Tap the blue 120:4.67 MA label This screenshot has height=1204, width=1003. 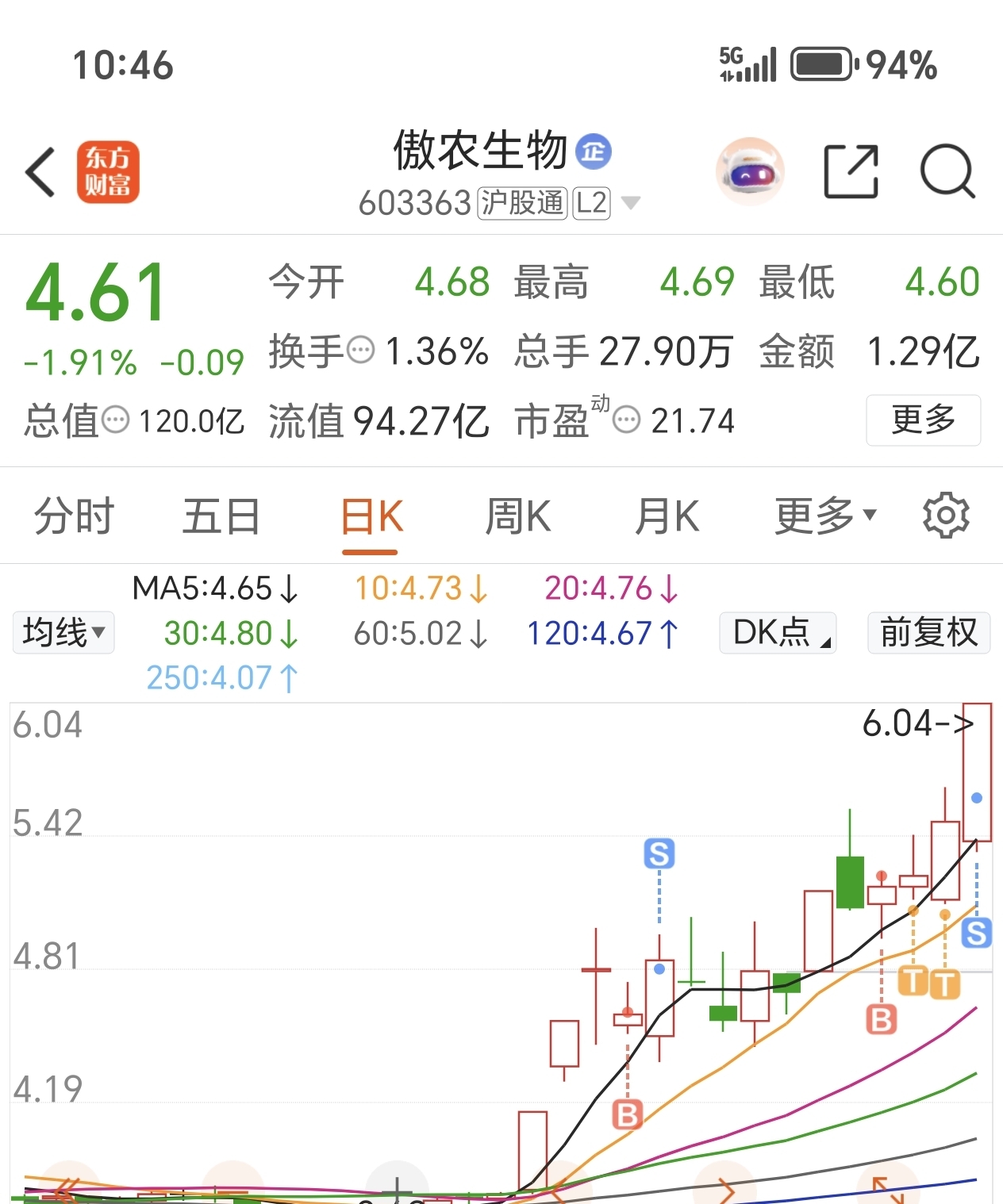click(603, 633)
